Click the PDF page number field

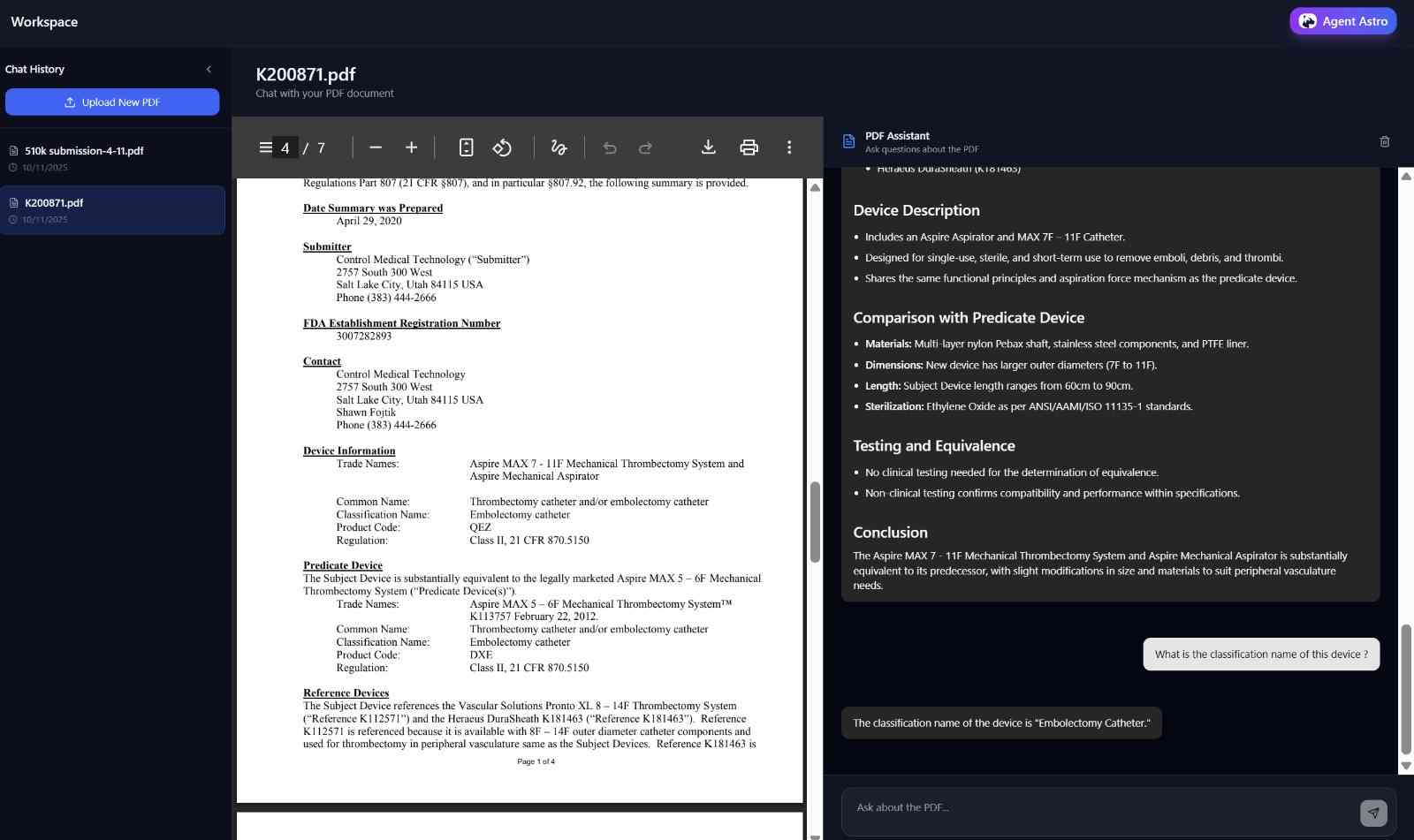pyautogui.click(x=285, y=148)
